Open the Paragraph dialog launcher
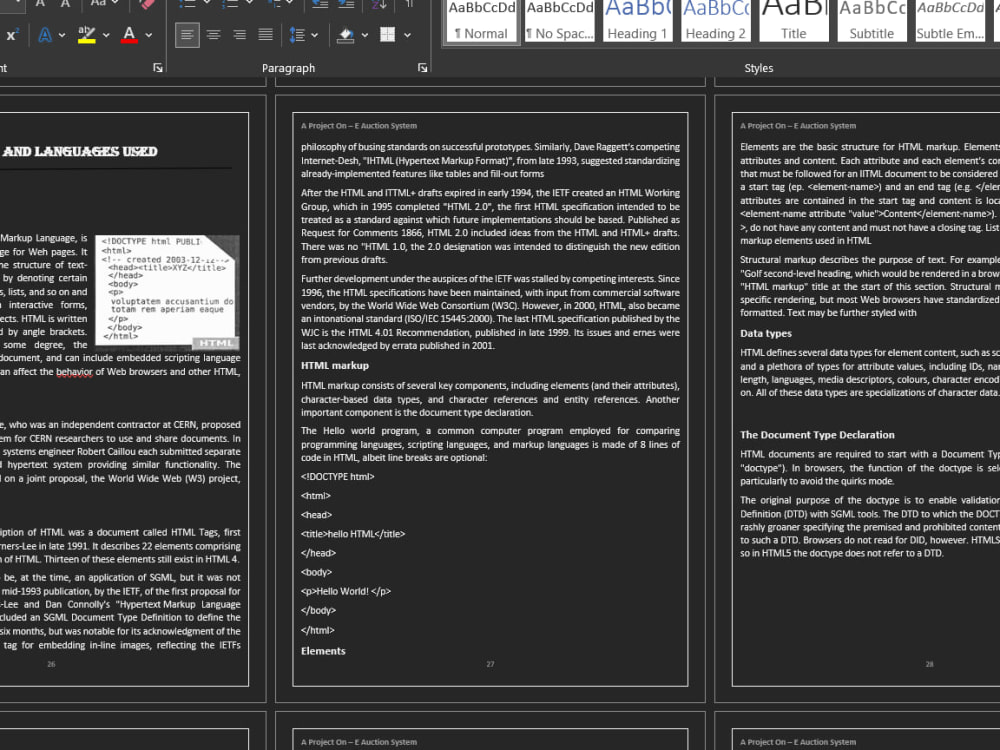Viewport: 1000px width, 750px height. pos(422,68)
